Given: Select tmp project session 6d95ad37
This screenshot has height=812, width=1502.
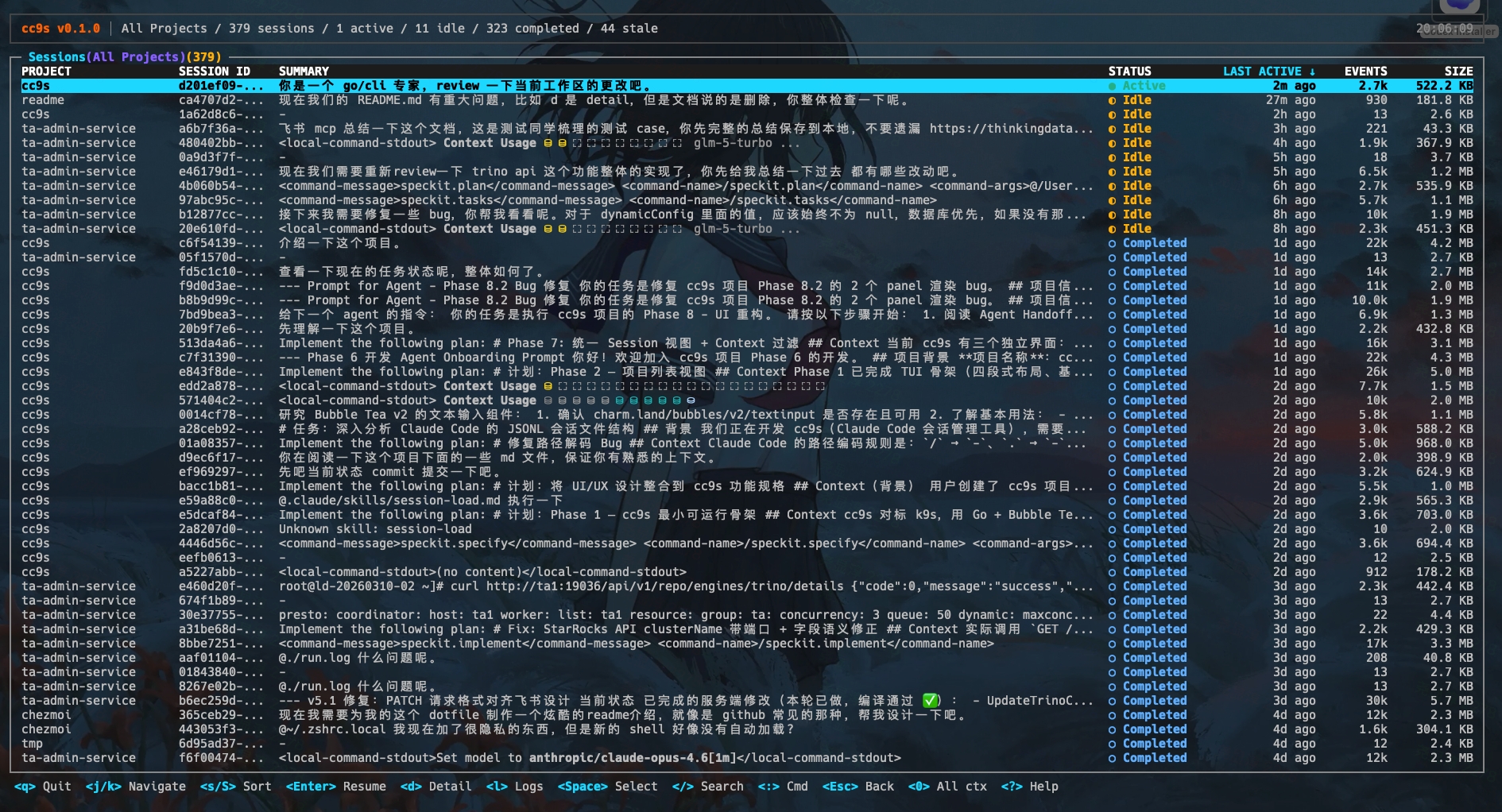Looking at the screenshot, I should coord(747,744).
